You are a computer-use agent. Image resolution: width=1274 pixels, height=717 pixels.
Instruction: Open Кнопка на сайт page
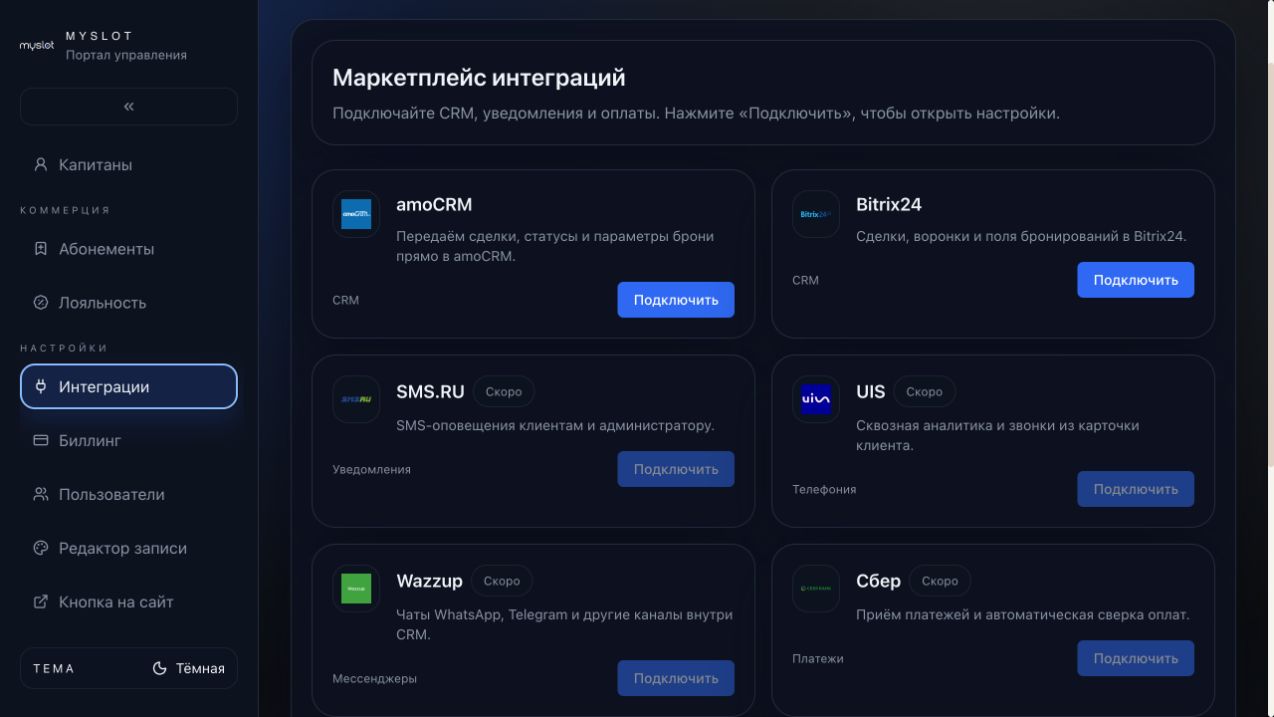(x=129, y=603)
